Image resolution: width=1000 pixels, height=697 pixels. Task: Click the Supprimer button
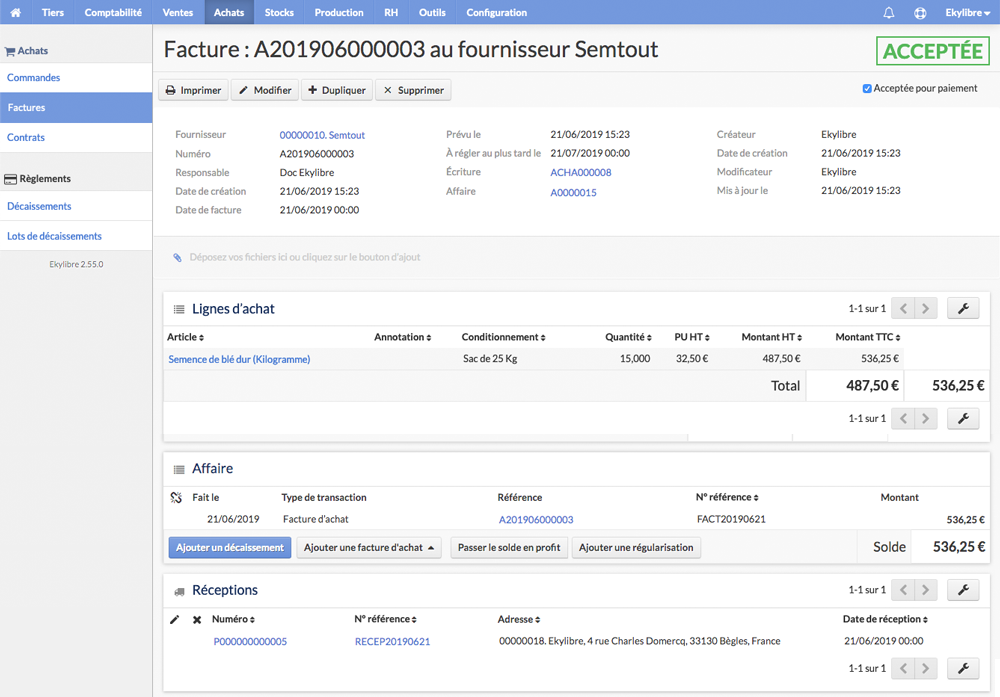413,91
